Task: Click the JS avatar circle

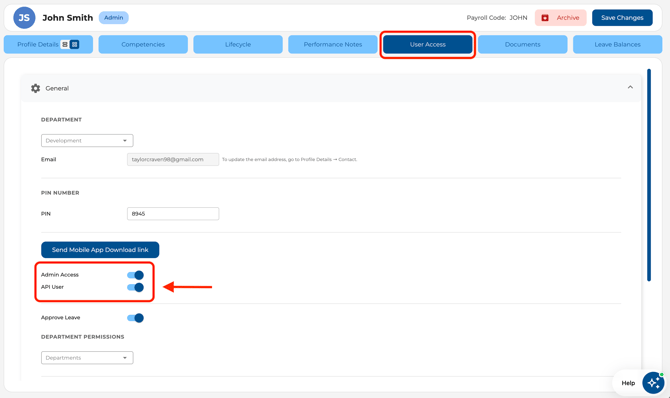Action: click(24, 18)
